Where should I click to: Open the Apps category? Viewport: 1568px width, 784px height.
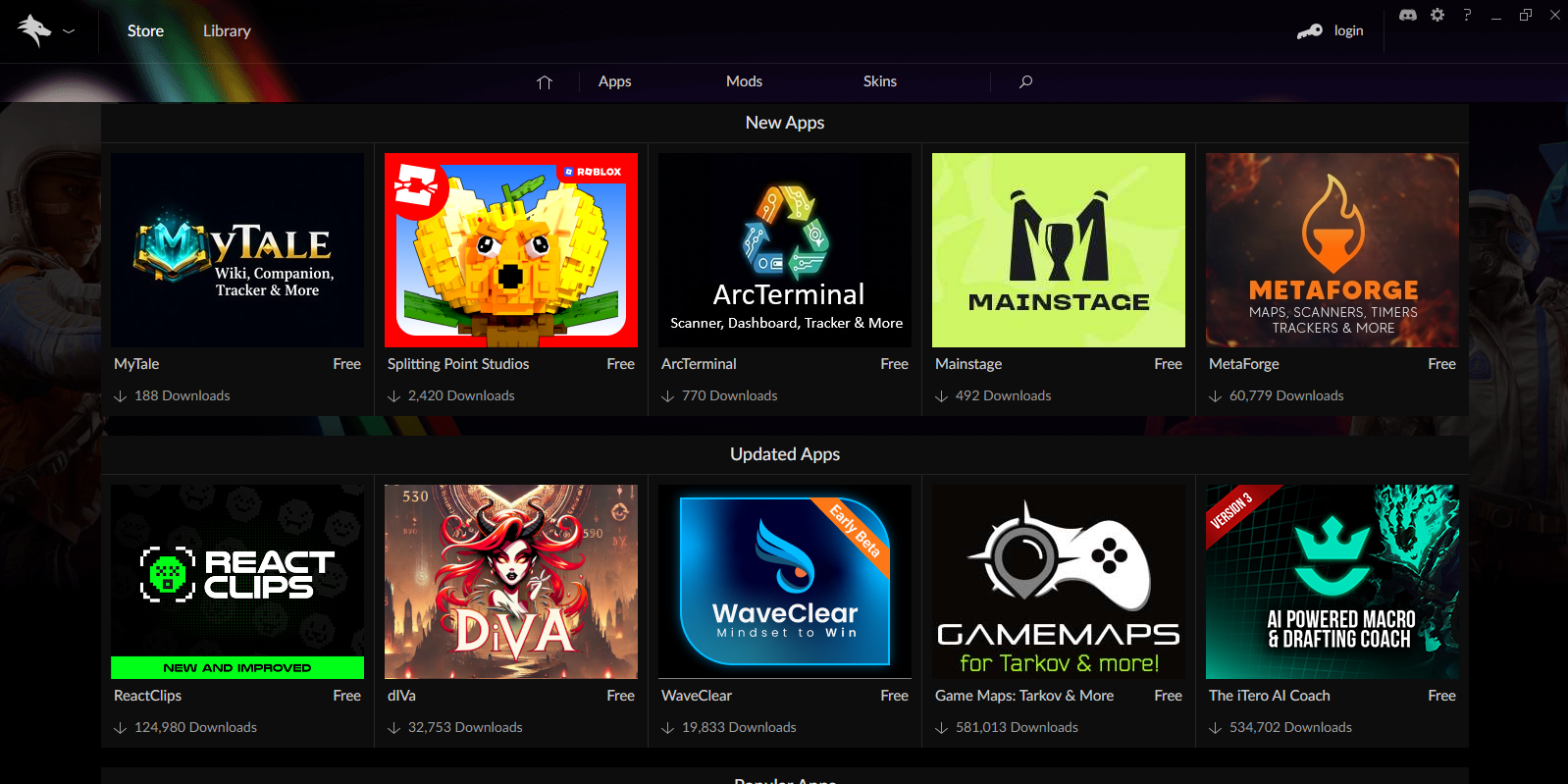614,81
